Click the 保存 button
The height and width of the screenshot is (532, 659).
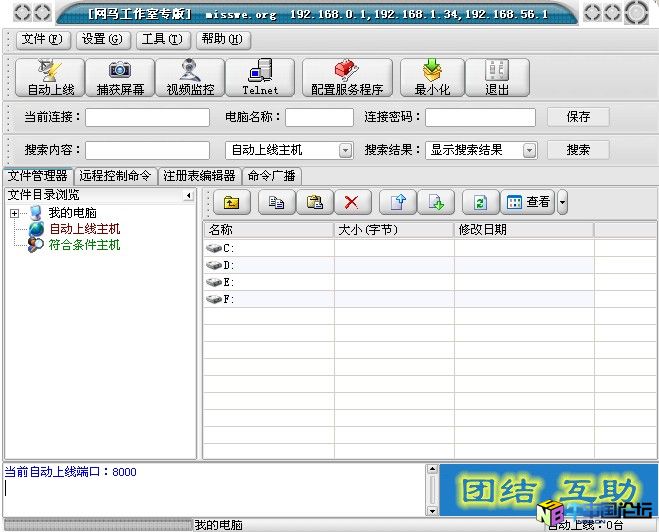click(x=578, y=117)
